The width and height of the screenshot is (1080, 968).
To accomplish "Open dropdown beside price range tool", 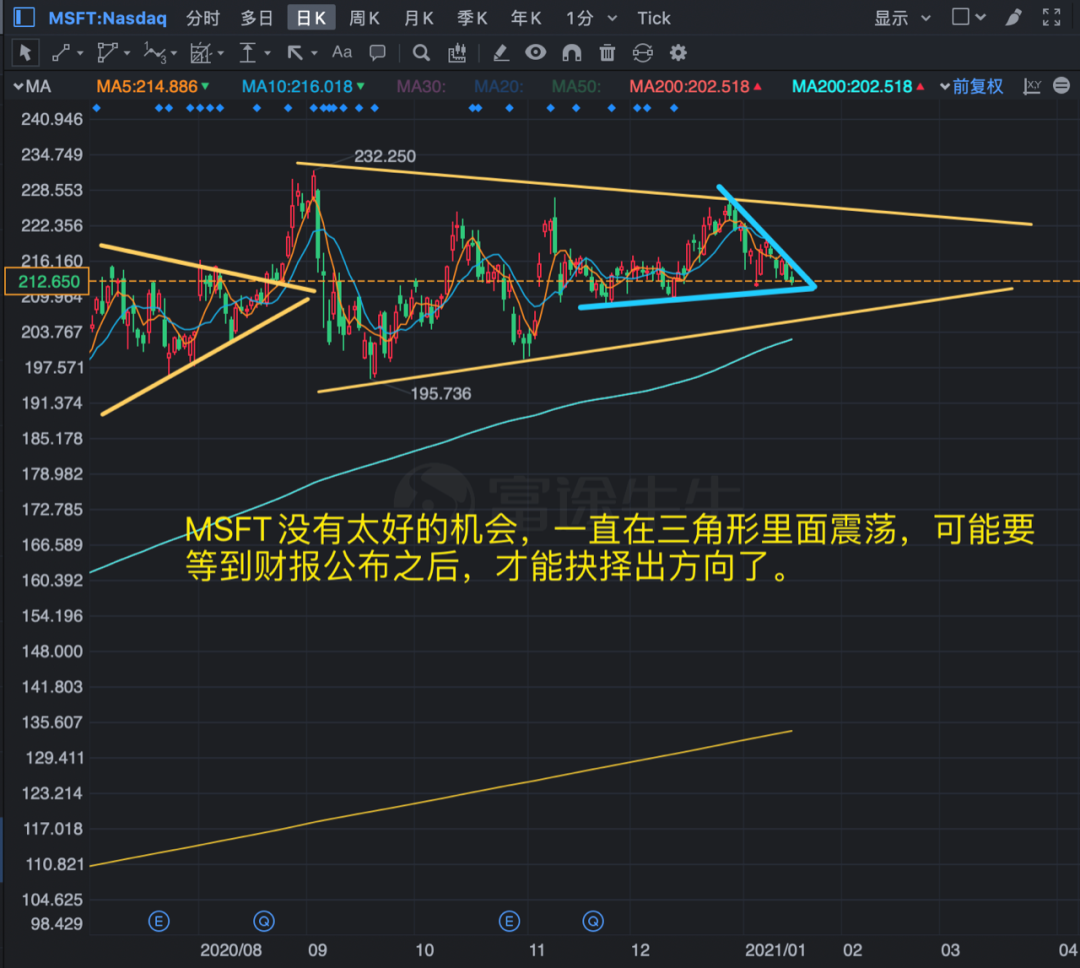I will (267, 53).
